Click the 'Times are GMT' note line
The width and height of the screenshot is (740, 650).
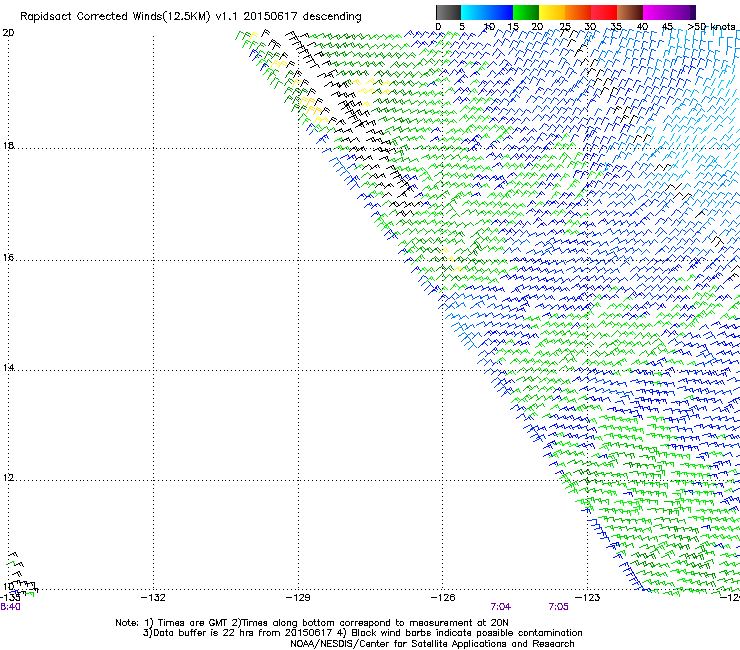[x=311, y=623]
